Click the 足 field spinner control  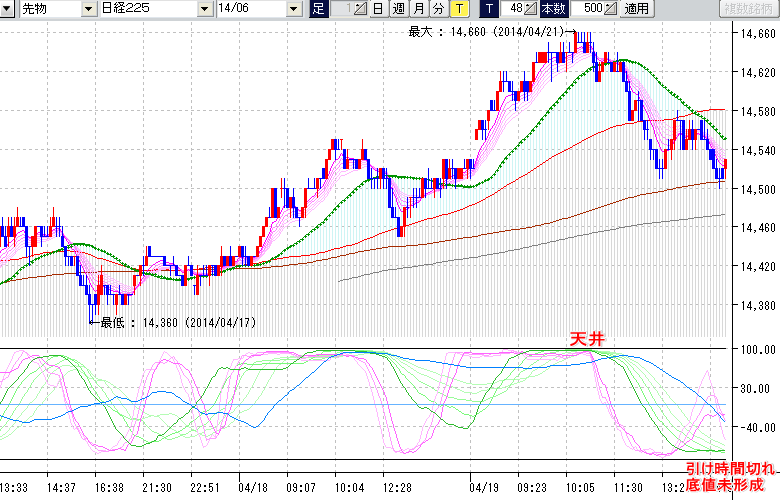(363, 9)
